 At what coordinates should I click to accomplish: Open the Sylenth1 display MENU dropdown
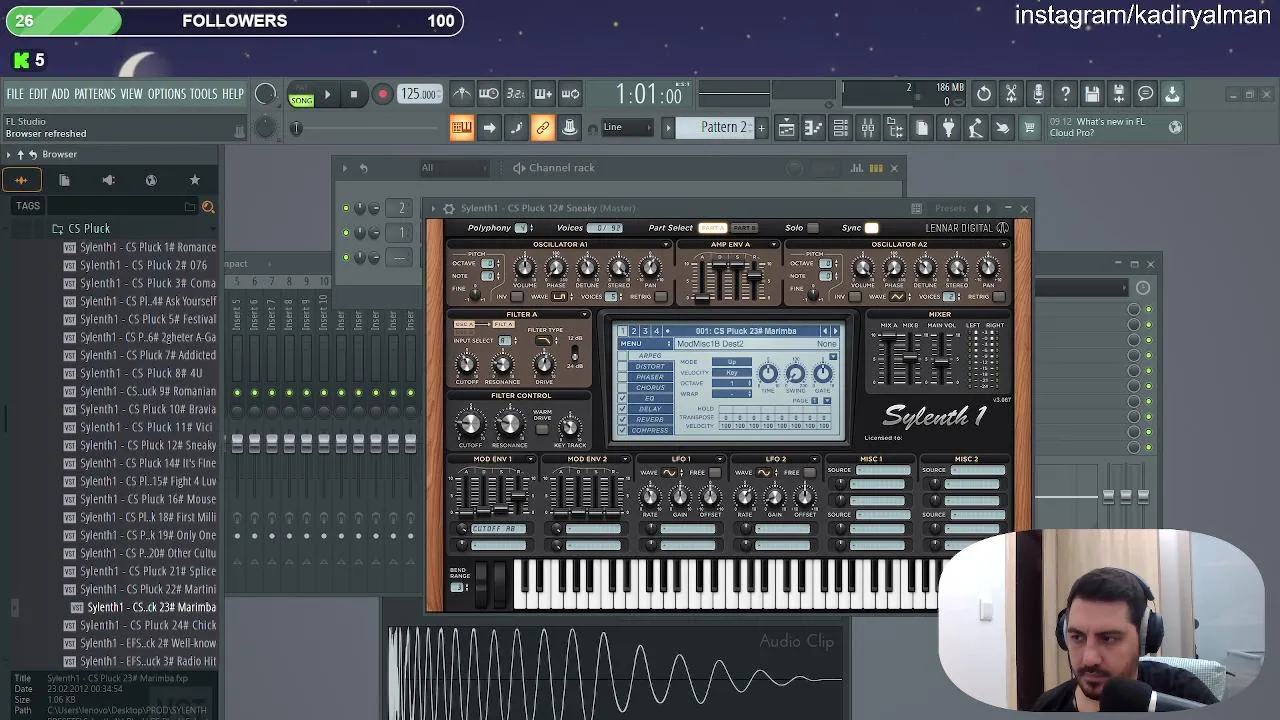tap(644, 344)
